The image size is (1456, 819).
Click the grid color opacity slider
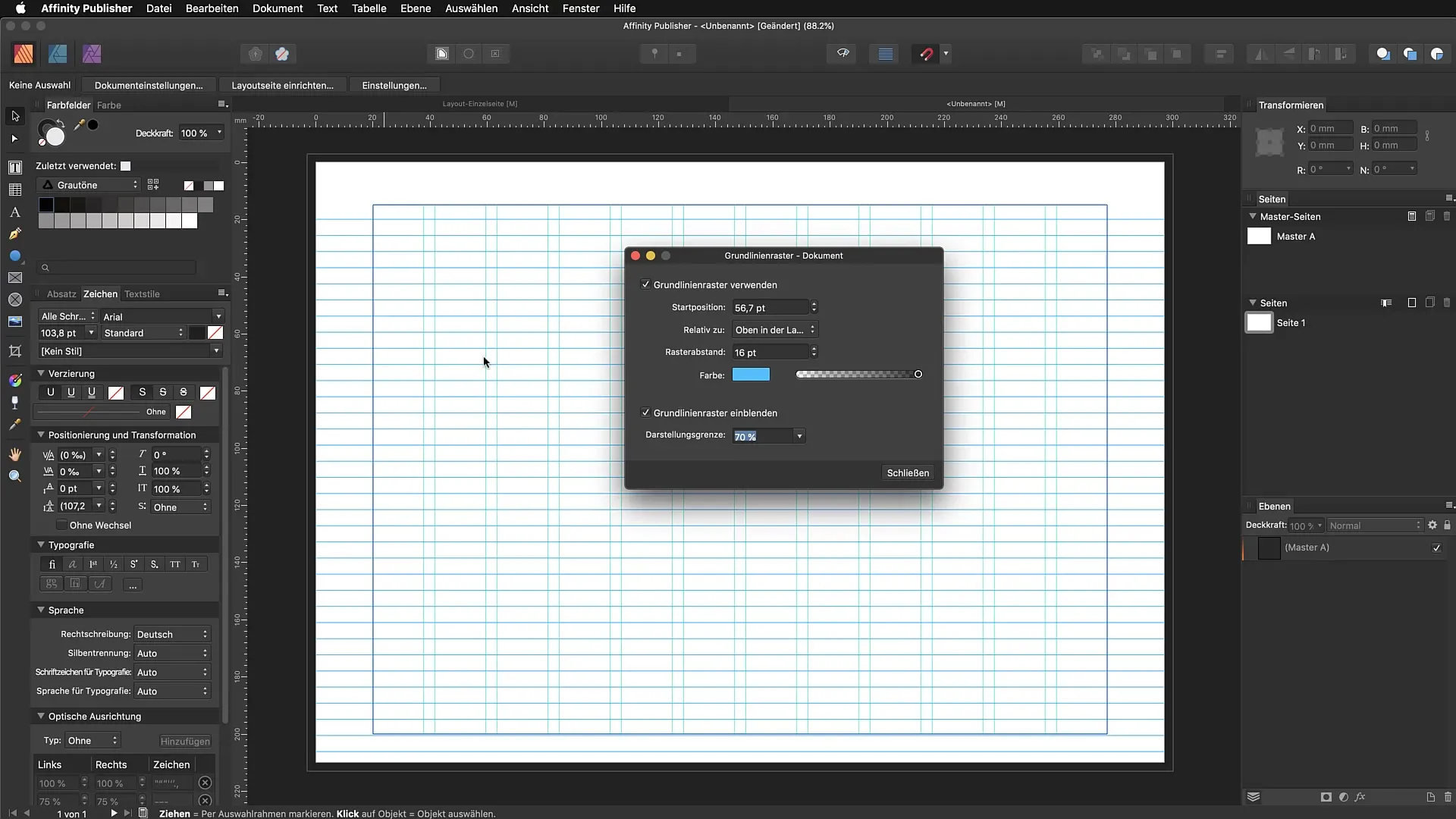click(x=858, y=374)
